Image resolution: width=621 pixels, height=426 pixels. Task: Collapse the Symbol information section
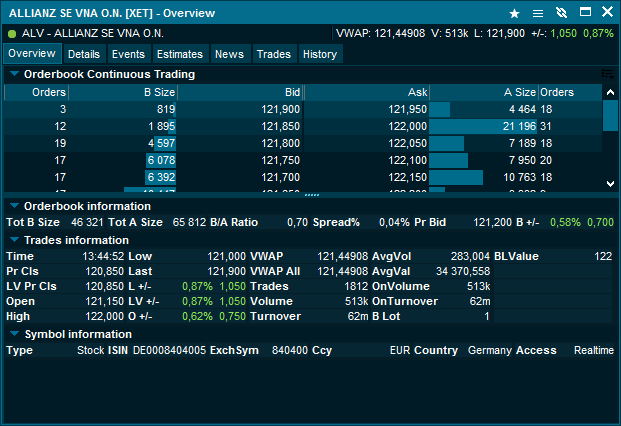[14, 334]
